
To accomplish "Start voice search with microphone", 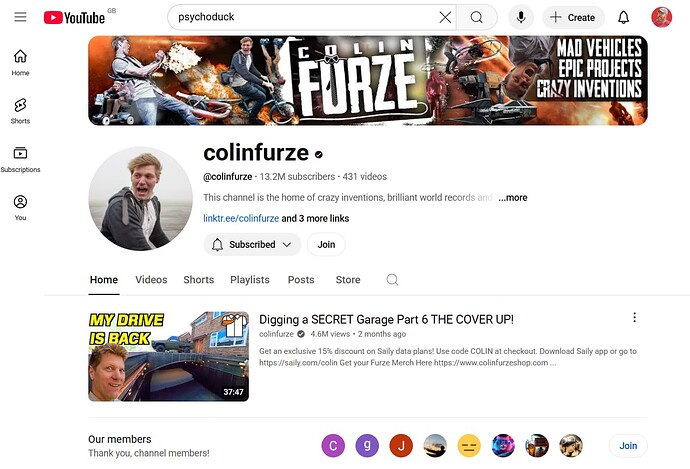I will pos(521,18).
